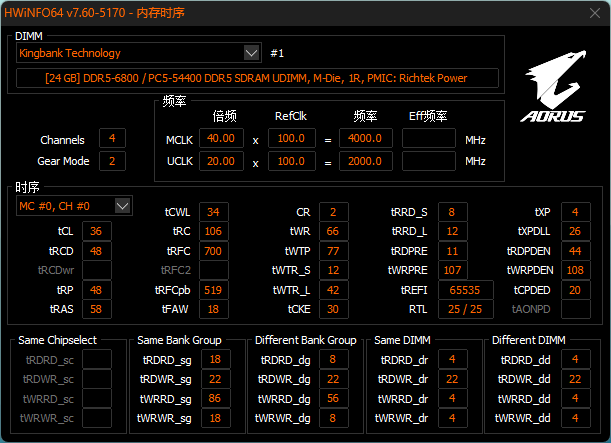
Task: Select the tRCD value 48
Action: pos(97,251)
